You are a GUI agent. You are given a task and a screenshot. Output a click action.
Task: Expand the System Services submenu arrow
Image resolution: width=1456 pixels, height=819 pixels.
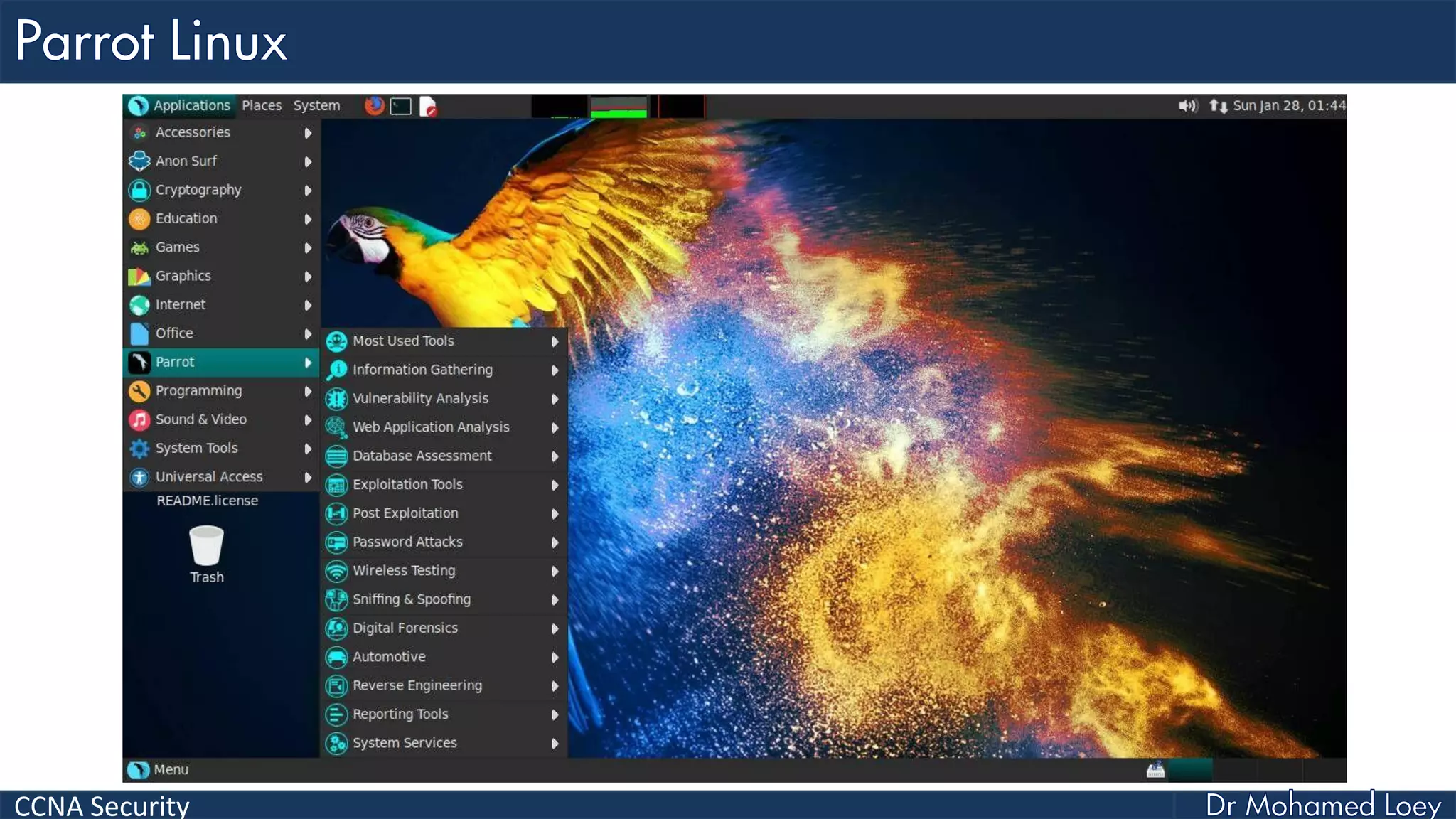pyautogui.click(x=555, y=744)
